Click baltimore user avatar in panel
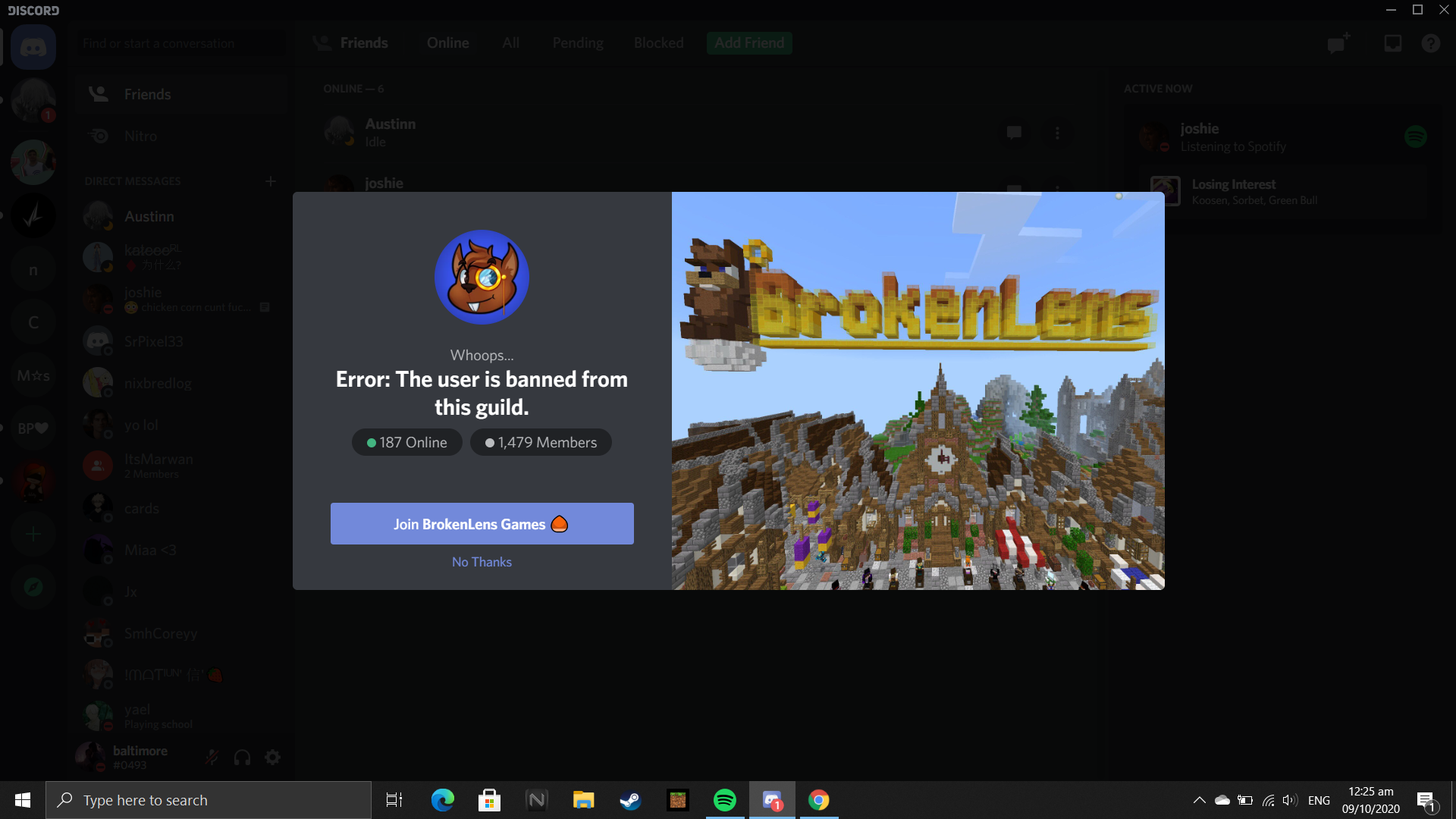The width and height of the screenshot is (1456, 819). click(x=90, y=757)
